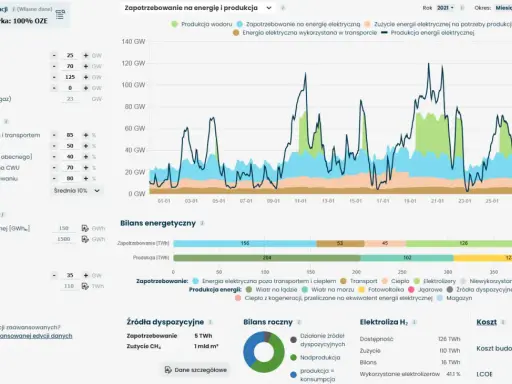Open the Okres period dropdown
The height and width of the screenshot is (384, 512).
click(x=503, y=8)
